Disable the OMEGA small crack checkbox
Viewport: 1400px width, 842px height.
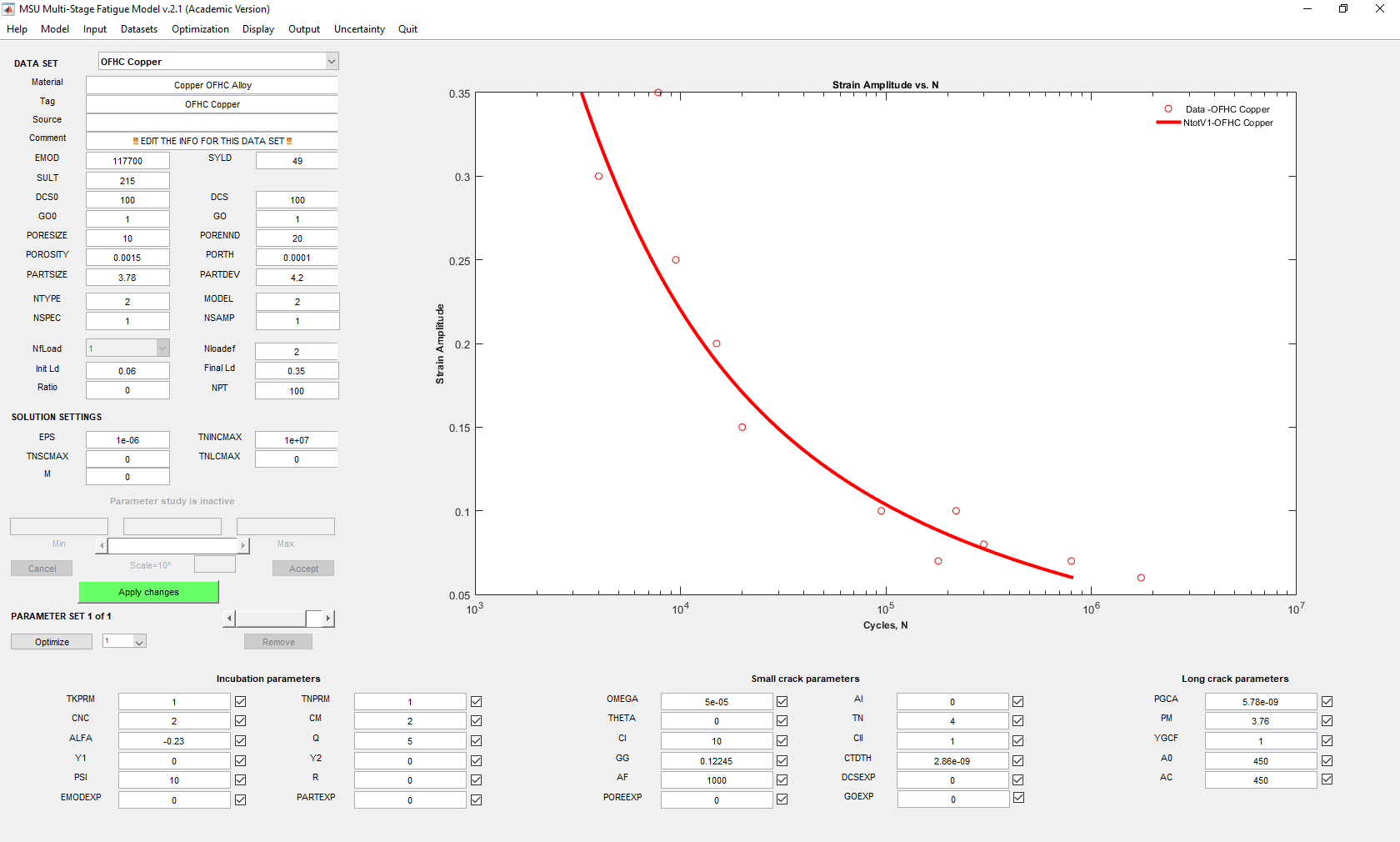tap(782, 702)
